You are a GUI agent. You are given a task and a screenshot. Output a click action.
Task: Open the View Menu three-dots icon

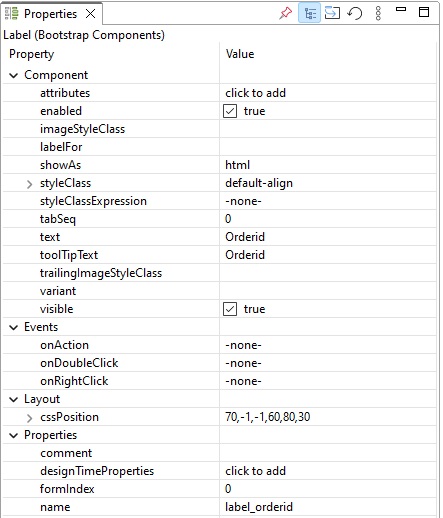click(378, 13)
